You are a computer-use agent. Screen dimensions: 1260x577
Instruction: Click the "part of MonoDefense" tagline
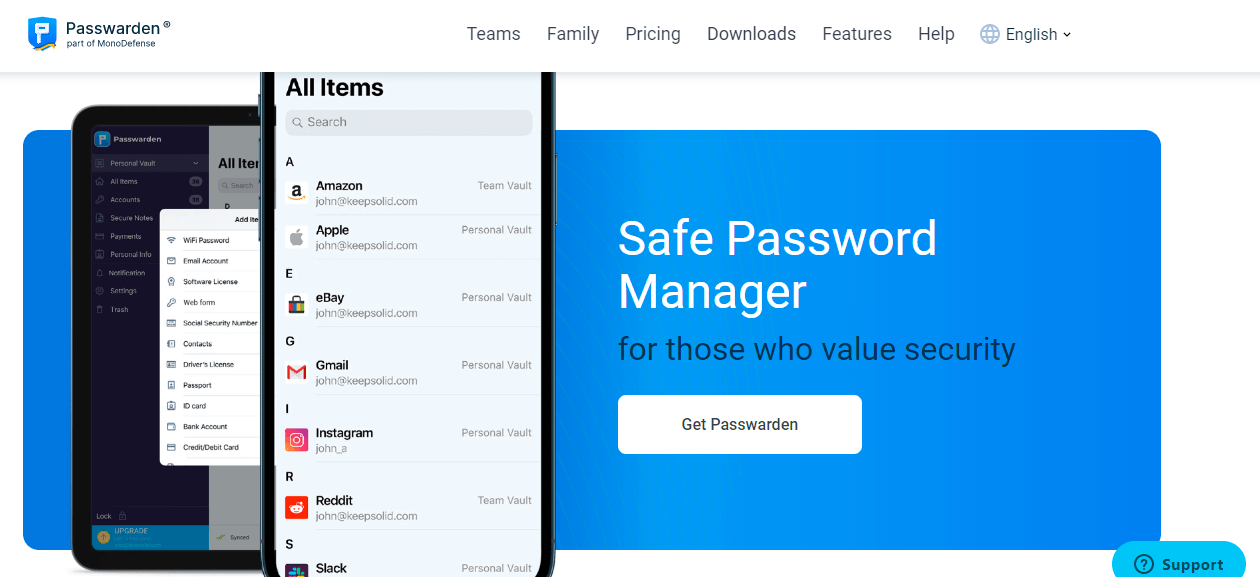point(111,43)
